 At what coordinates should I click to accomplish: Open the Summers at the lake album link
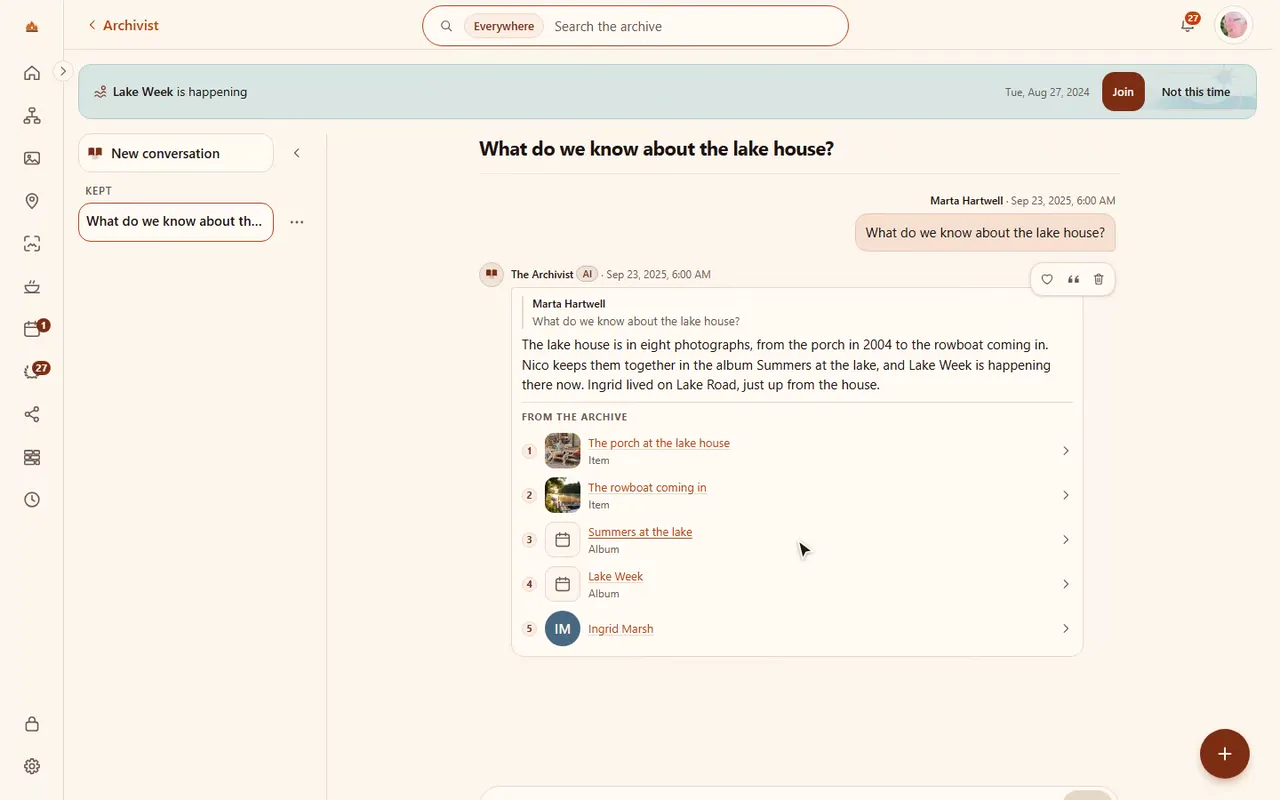640,532
